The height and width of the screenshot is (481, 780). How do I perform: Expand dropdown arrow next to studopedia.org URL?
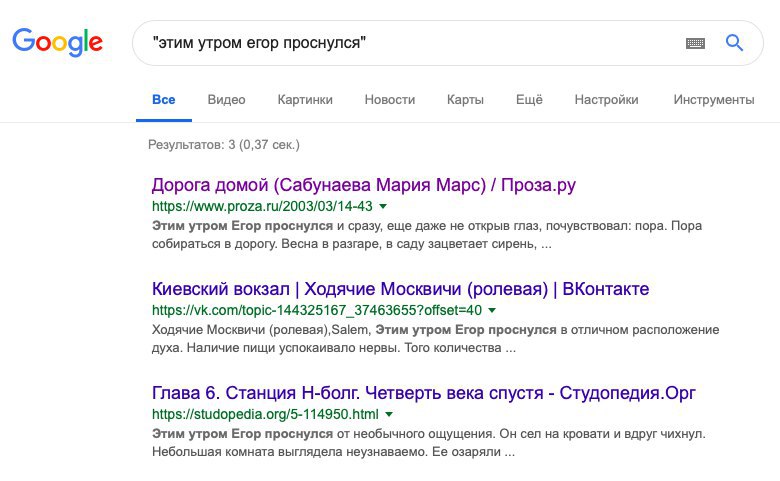[x=389, y=414]
